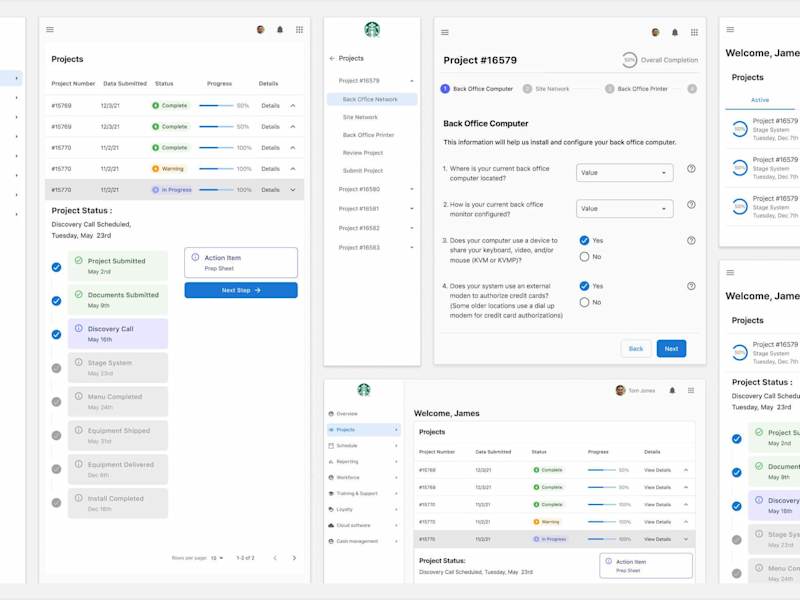
Task: Open Action Item Prep Sheet card on dashboard
Action: [x=646, y=566]
